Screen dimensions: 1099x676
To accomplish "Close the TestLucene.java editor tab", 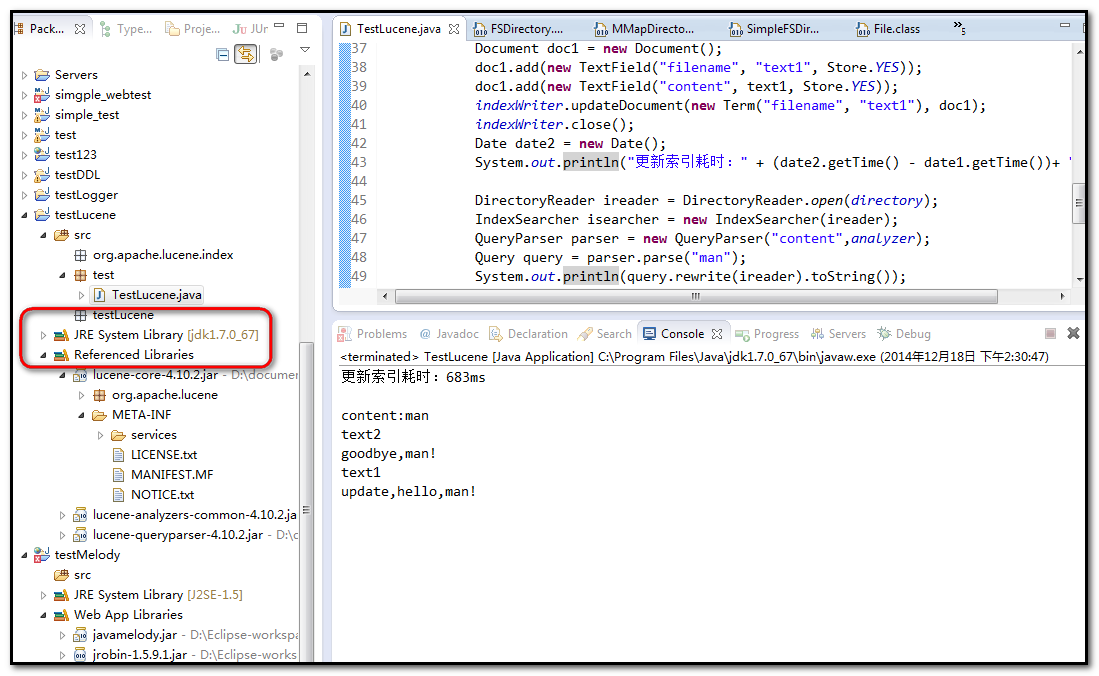I will pyautogui.click(x=454, y=29).
